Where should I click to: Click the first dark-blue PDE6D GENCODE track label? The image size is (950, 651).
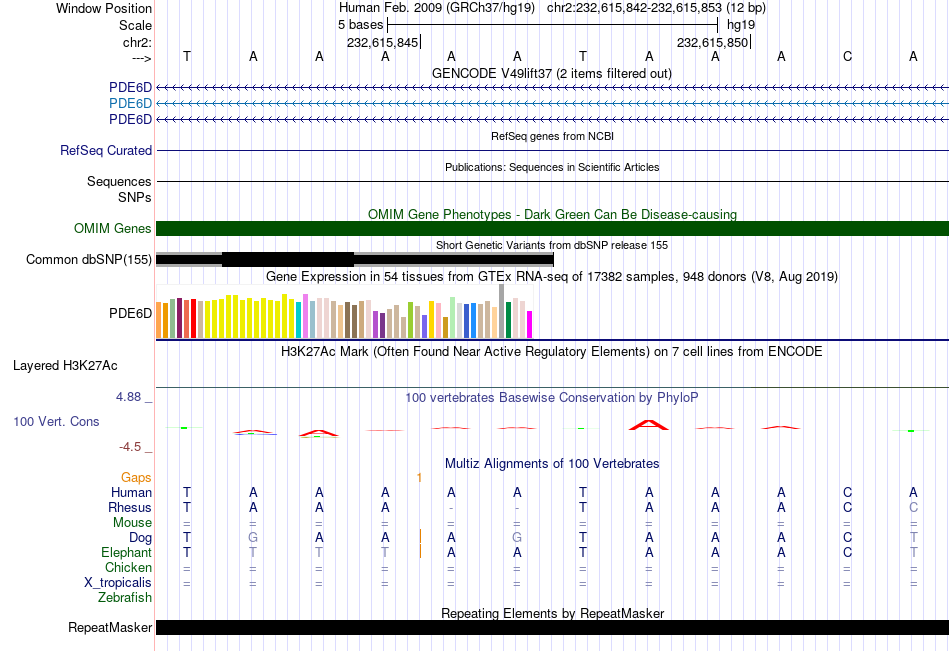pos(130,87)
